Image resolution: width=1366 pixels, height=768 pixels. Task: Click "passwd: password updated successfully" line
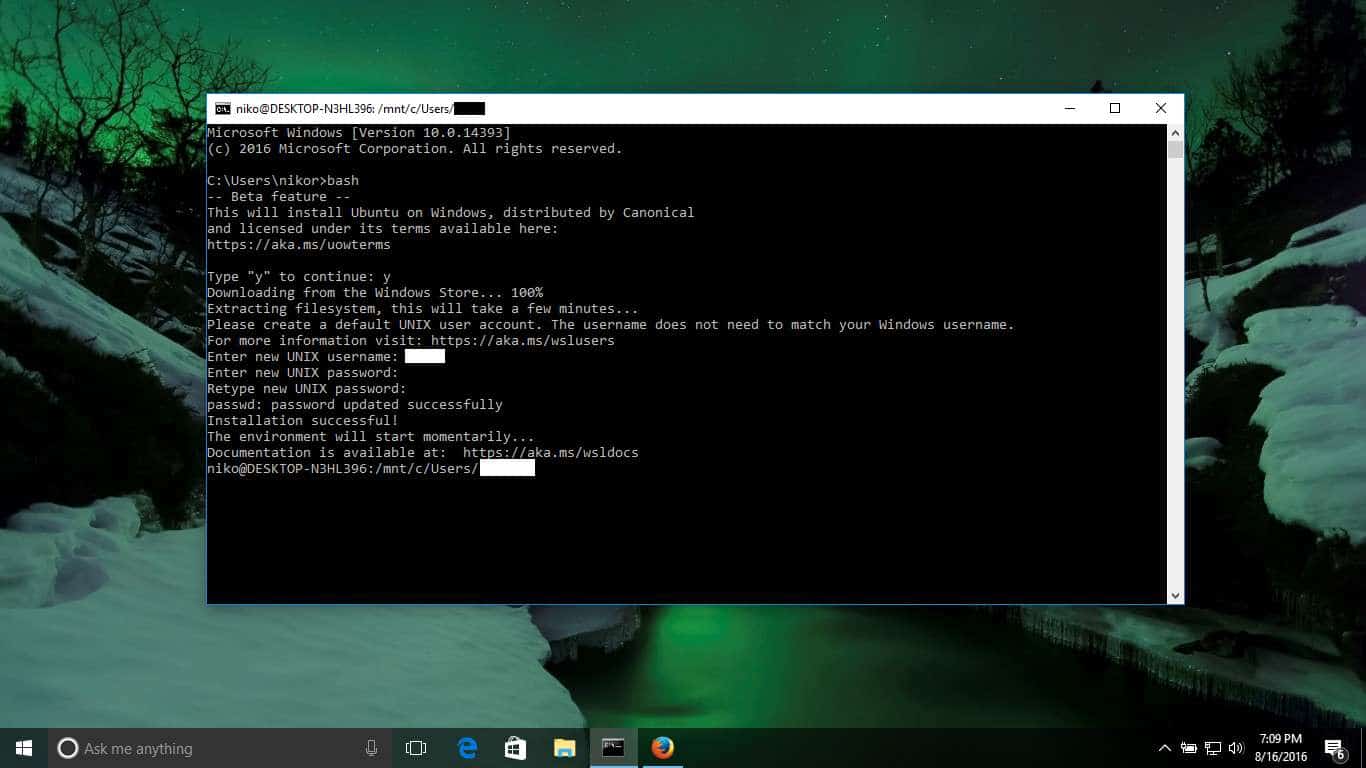tap(355, 405)
